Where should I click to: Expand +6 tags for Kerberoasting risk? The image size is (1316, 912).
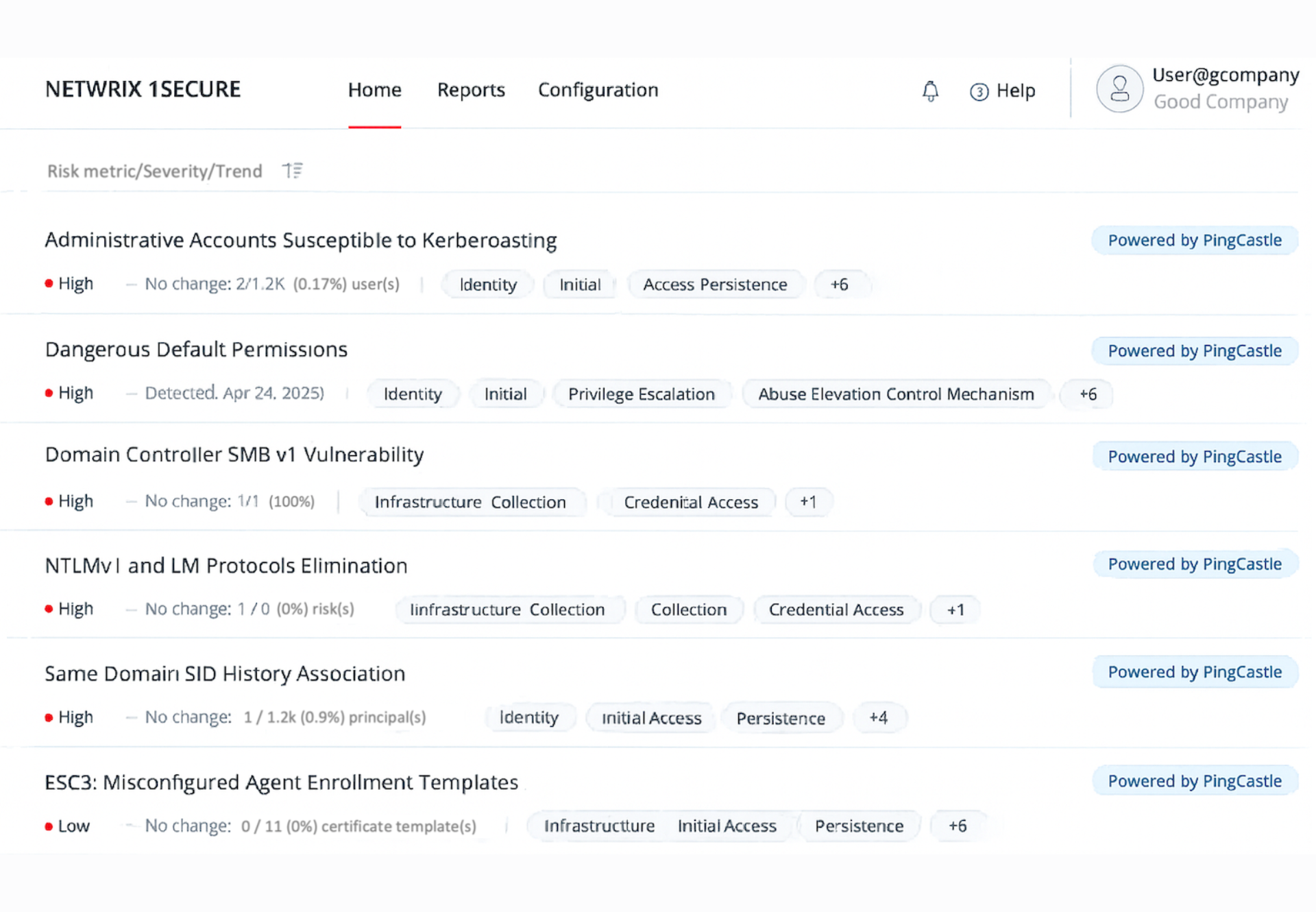pos(840,285)
